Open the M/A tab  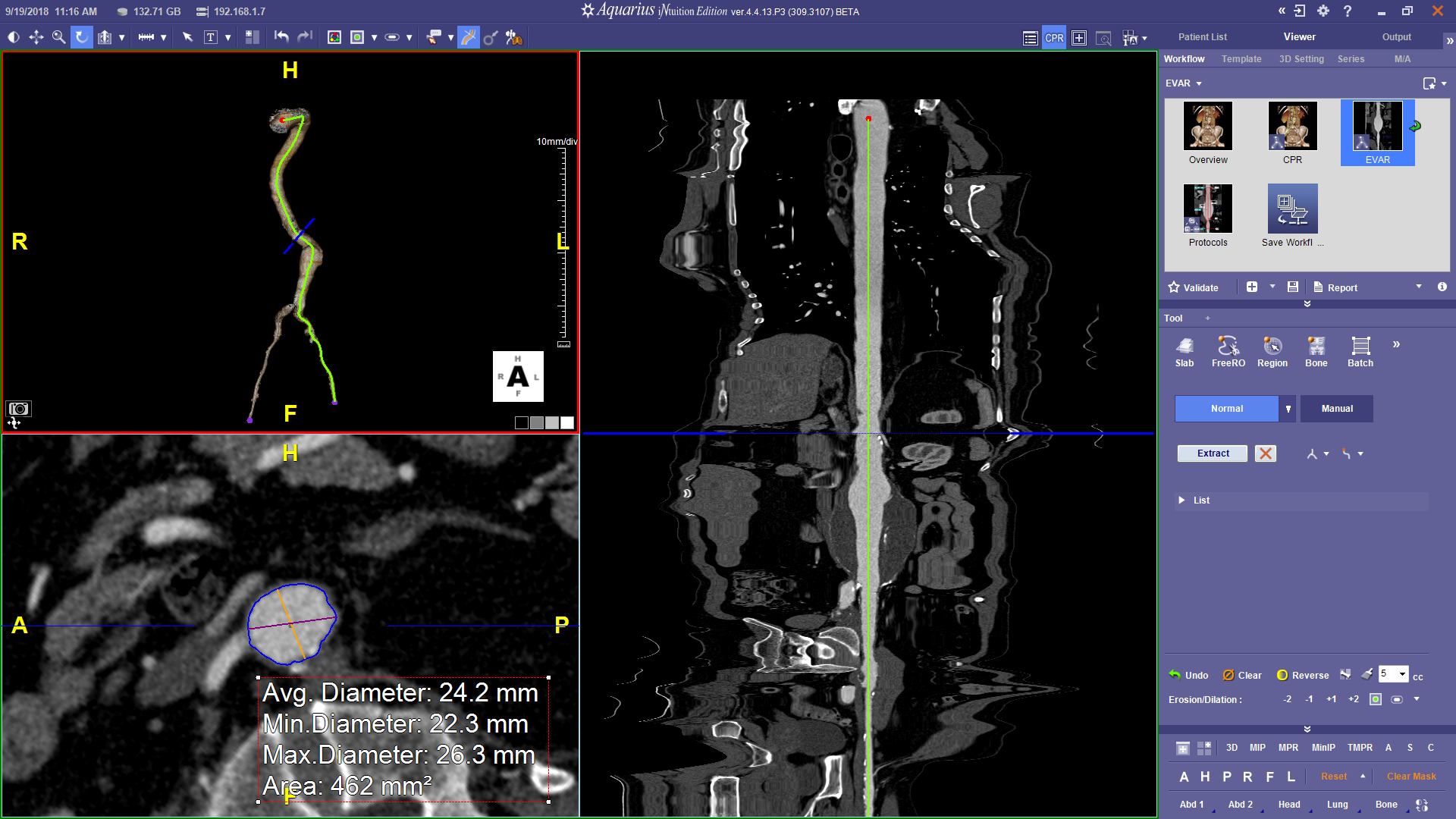[1402, 59]
